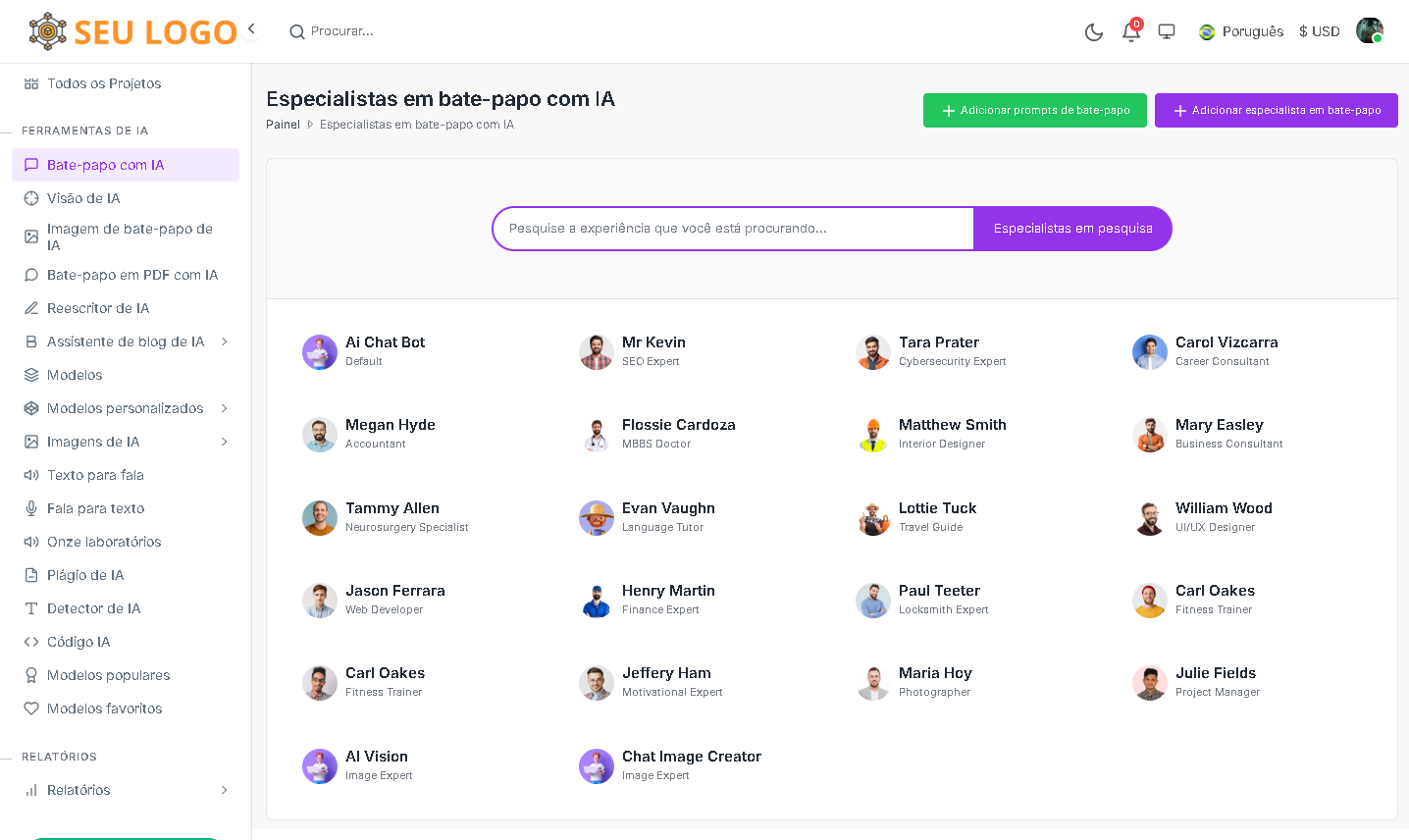The height and width of the screenshot is (840, 1409).
Task: Click the monitor display icon in header
Action: [x=1167, y=31]
